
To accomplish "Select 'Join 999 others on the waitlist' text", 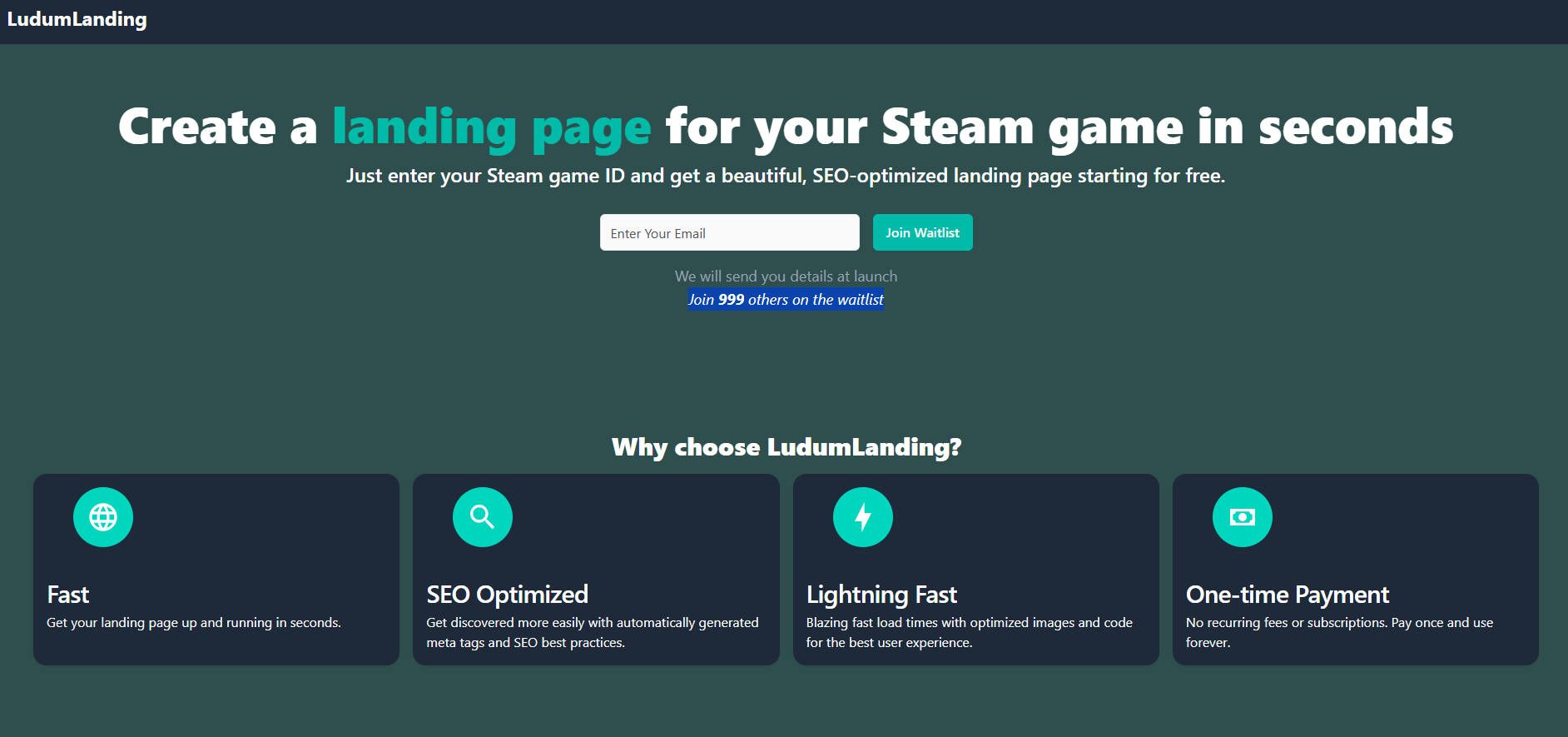I will tap(786, 300).
